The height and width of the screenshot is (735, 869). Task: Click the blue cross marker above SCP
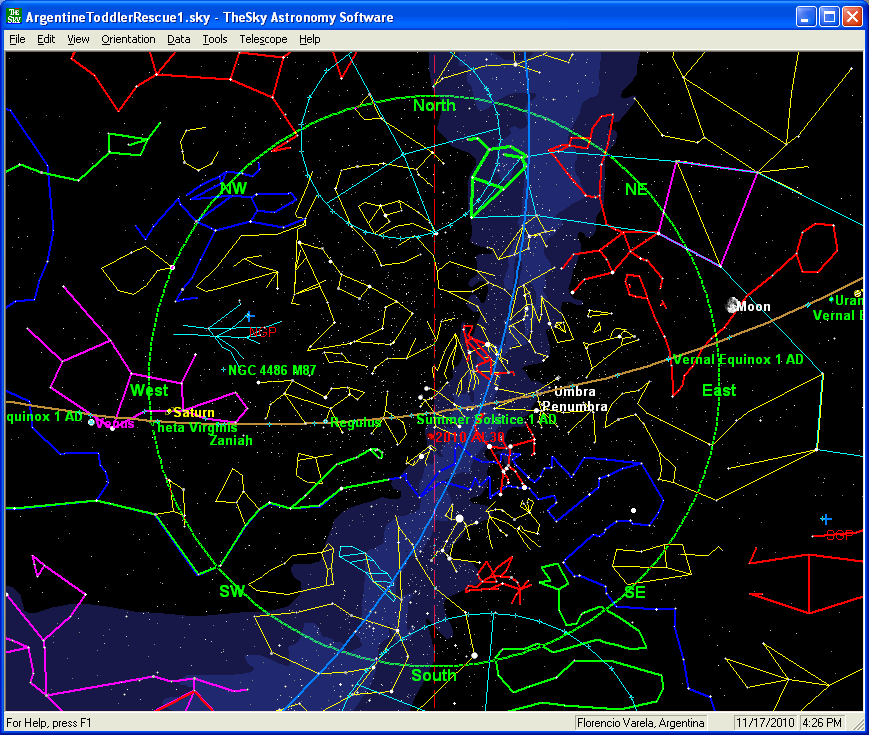point(826,519)
